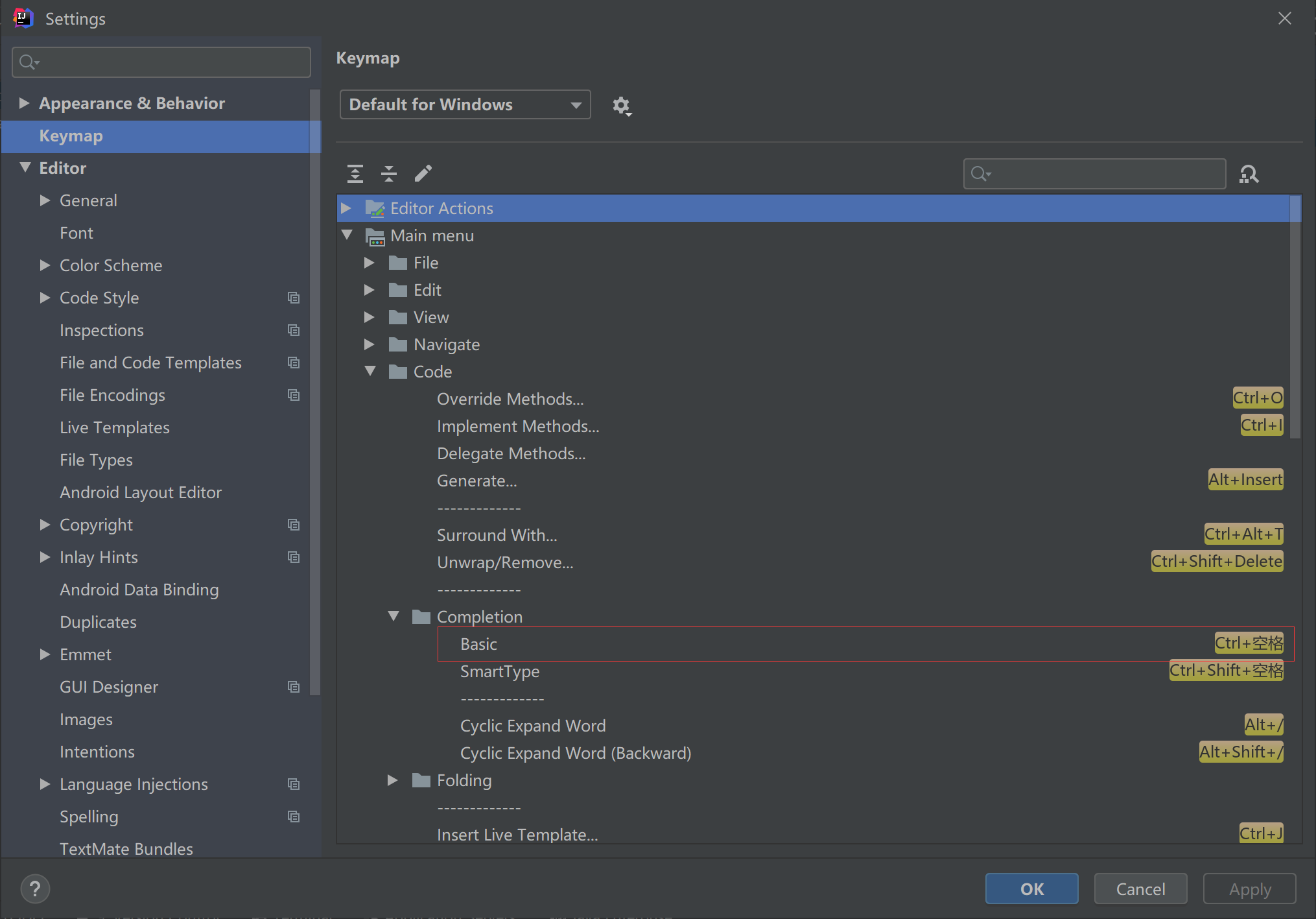This screenshot has width=1316, height=919.
Task: Click Find Actions by Shortcut icon
Action: click(x=1249, y=174)
